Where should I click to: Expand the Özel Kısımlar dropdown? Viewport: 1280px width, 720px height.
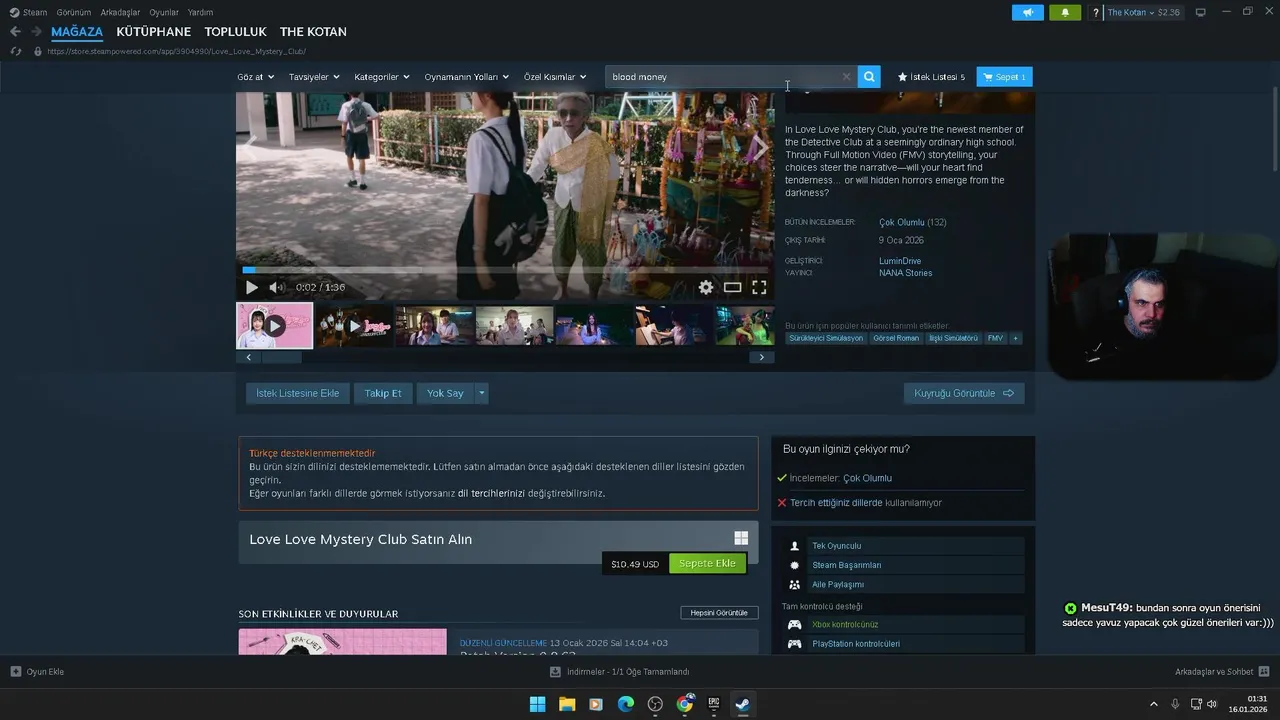tap(555, 76)
